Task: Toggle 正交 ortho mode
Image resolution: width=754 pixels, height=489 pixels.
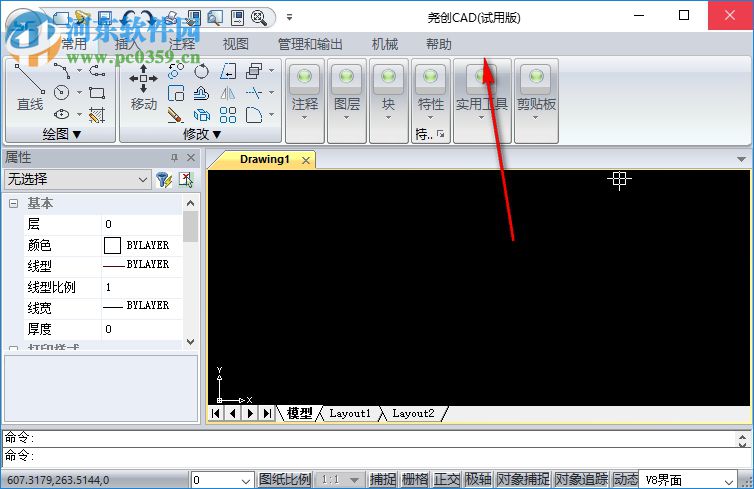Action: pyautogui.click(x=447, y=479)
